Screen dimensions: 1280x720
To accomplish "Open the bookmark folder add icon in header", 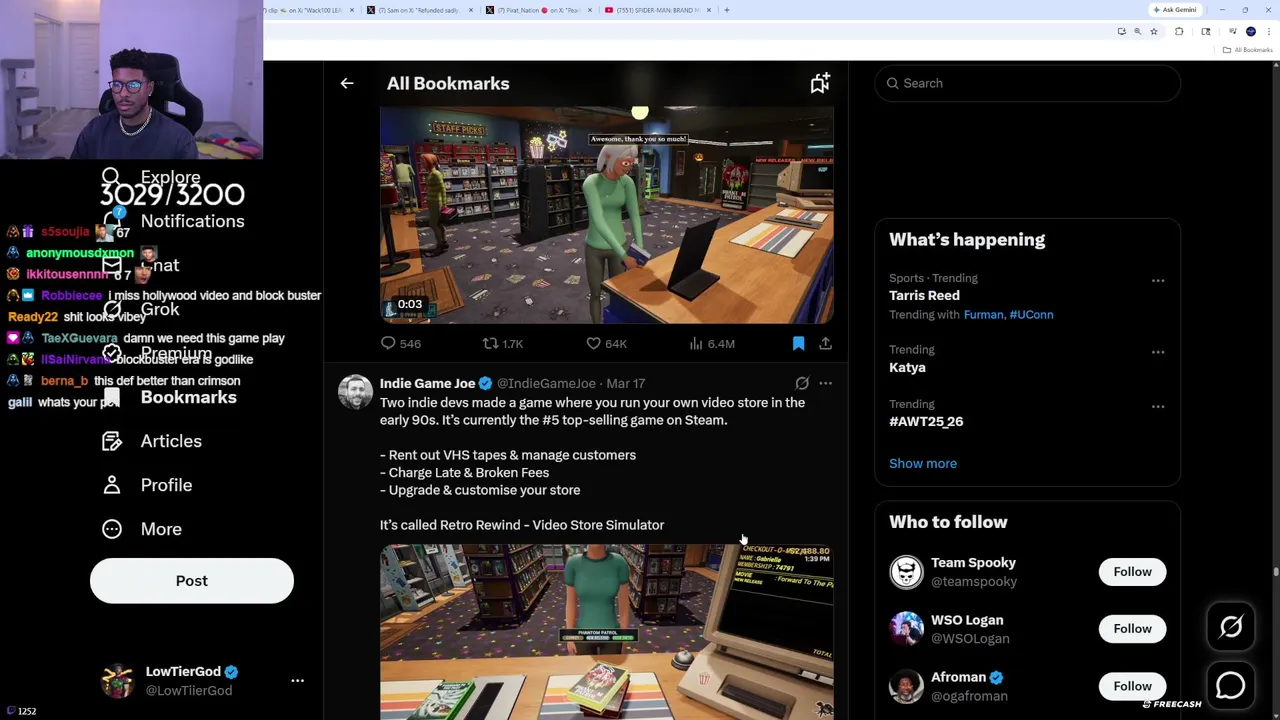I will [x=820, y=84].
